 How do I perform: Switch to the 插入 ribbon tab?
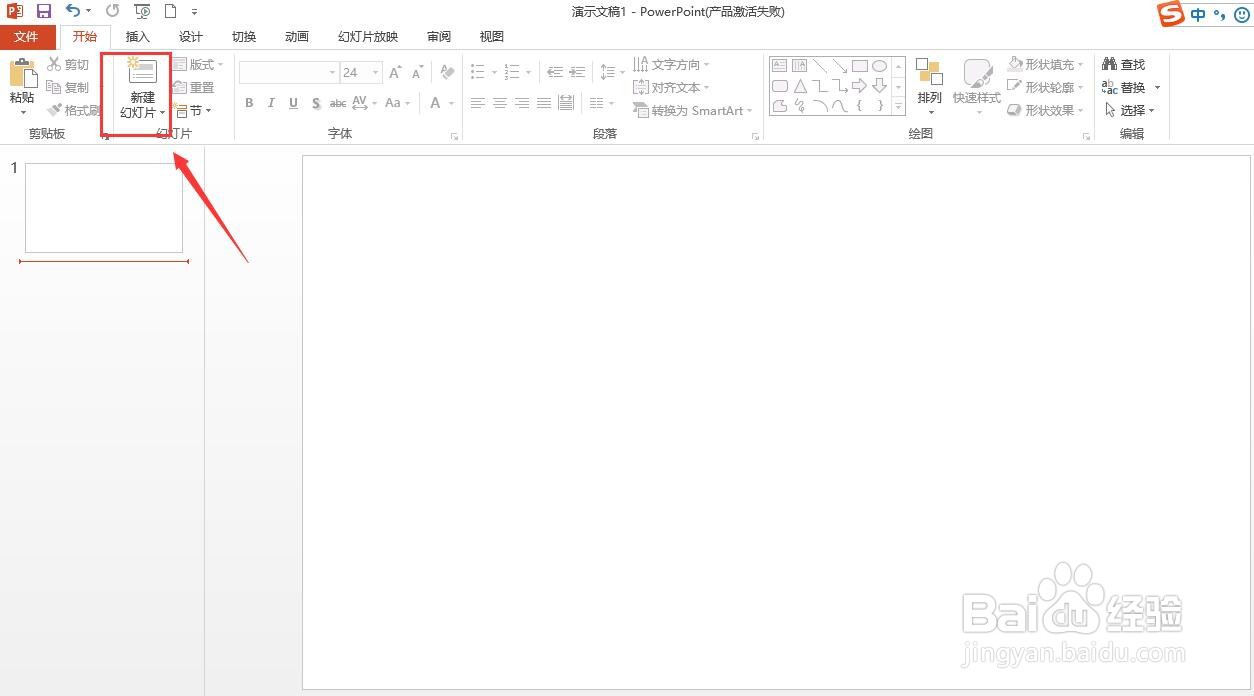click(x=137, y=36)
